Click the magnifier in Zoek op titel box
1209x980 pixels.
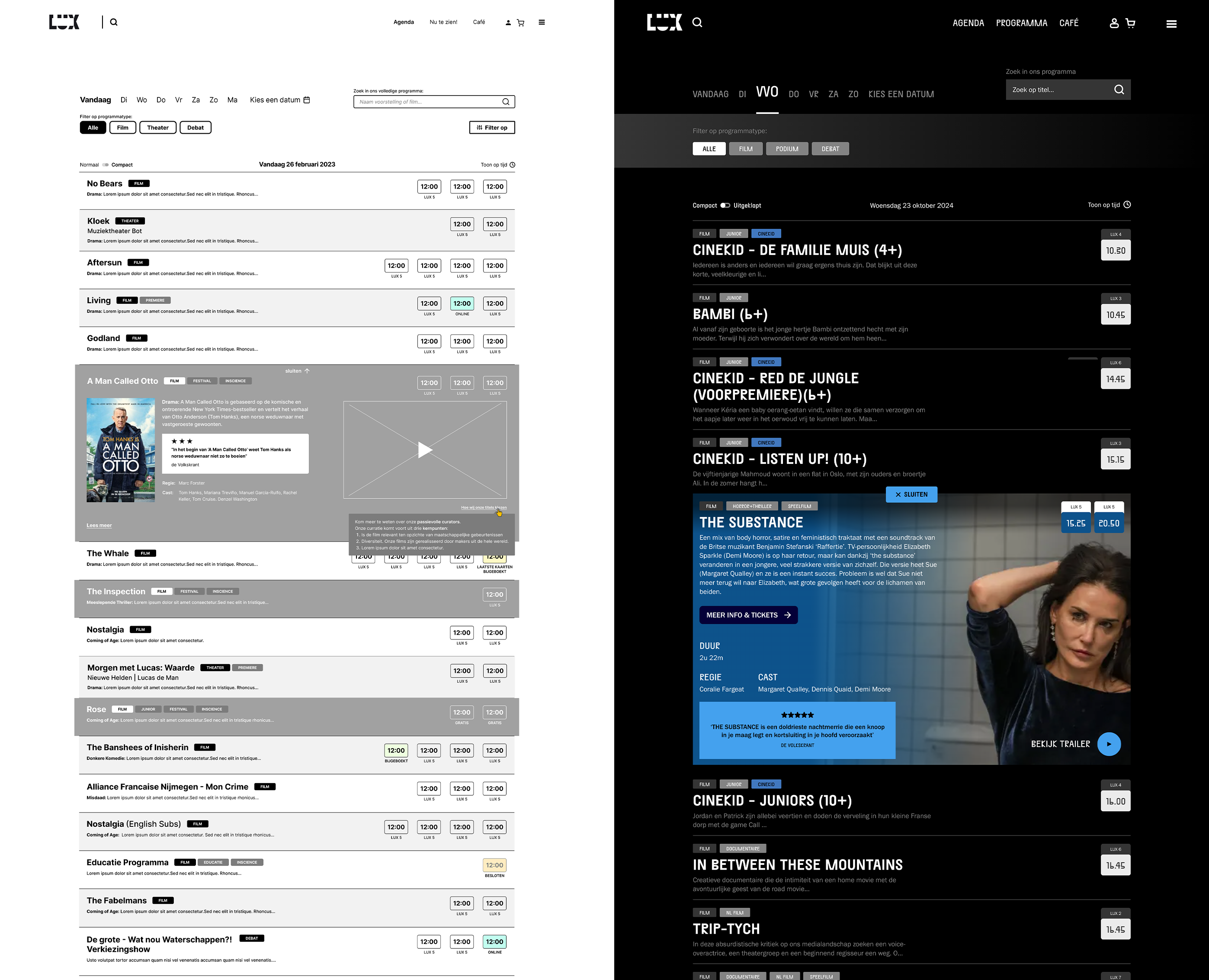pyautogui.click(x=1119, y=90)
